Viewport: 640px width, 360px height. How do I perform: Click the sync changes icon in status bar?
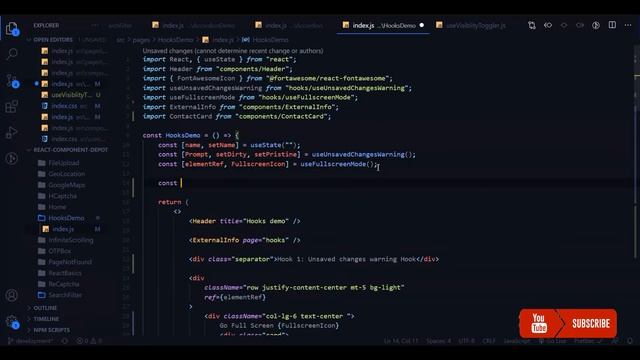[x=64, y=341]
